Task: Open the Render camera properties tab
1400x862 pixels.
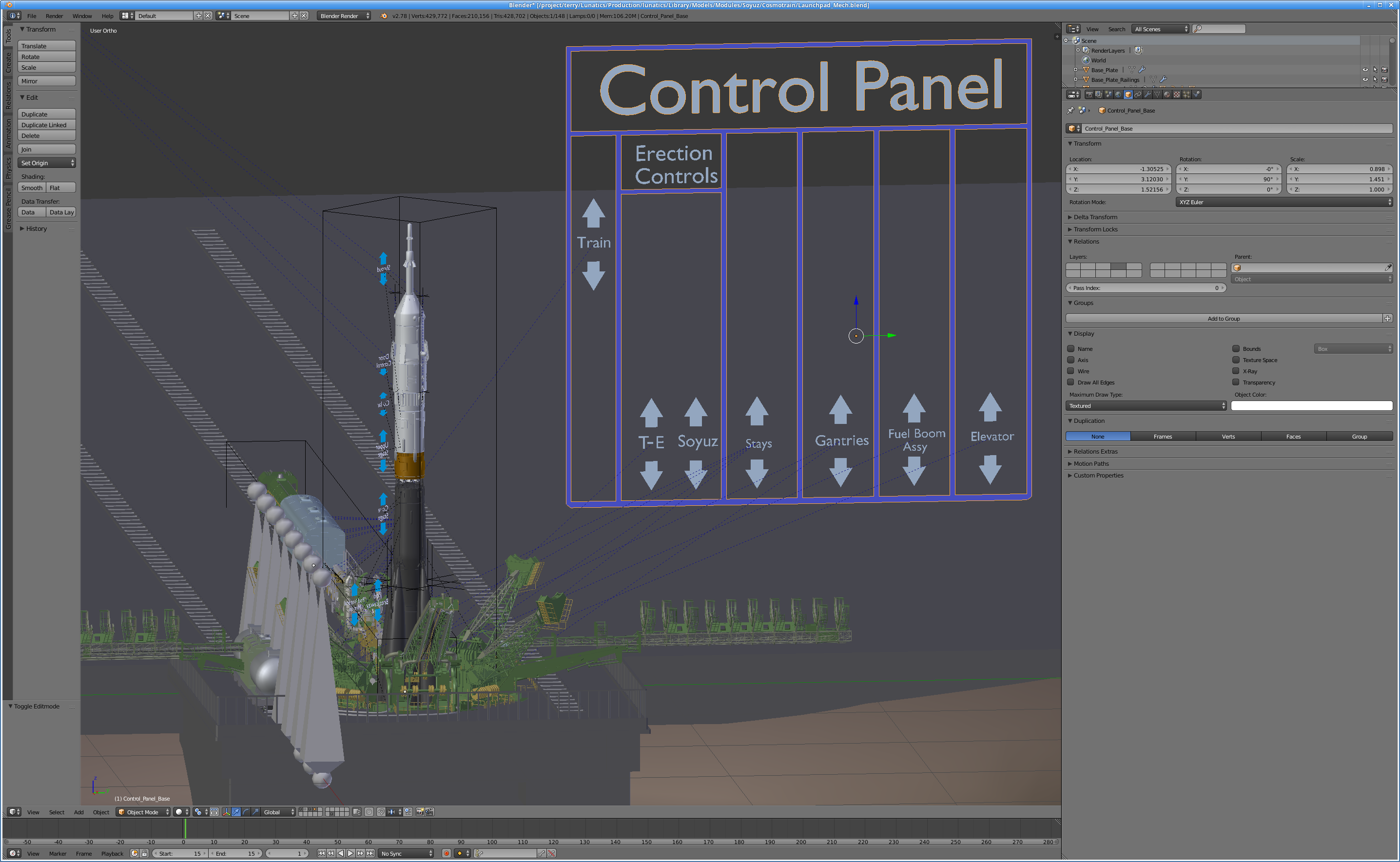Action: pyautogui.click(x=1090, y=95)
